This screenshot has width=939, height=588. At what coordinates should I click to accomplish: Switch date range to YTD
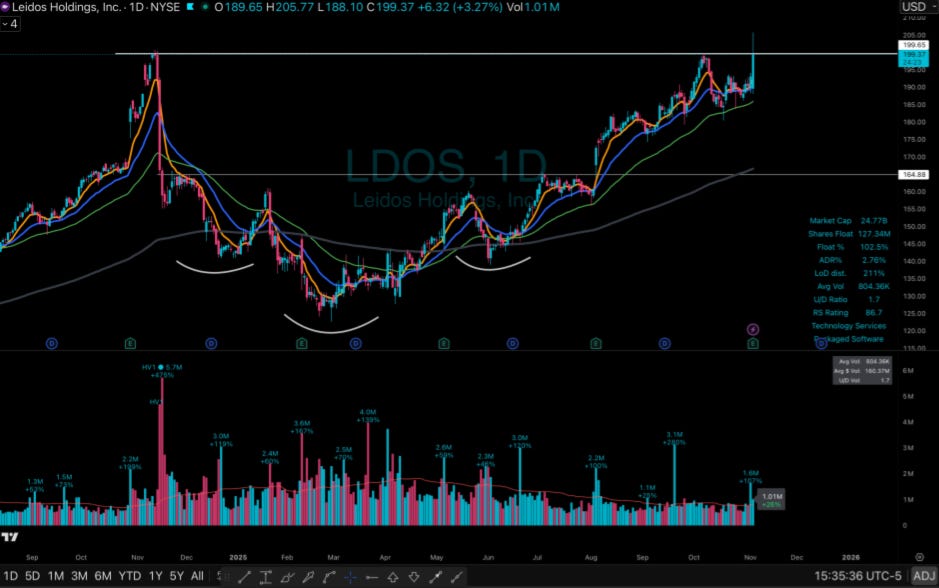129,576
